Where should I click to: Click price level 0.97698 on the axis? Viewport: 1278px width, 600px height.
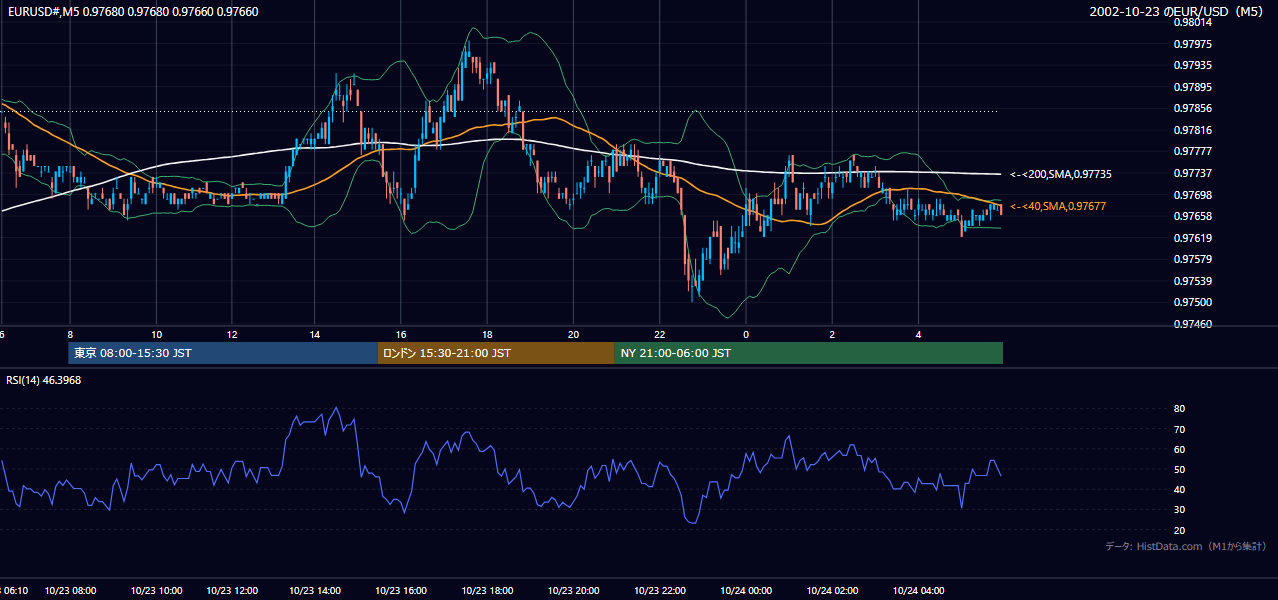[1193, 195]
